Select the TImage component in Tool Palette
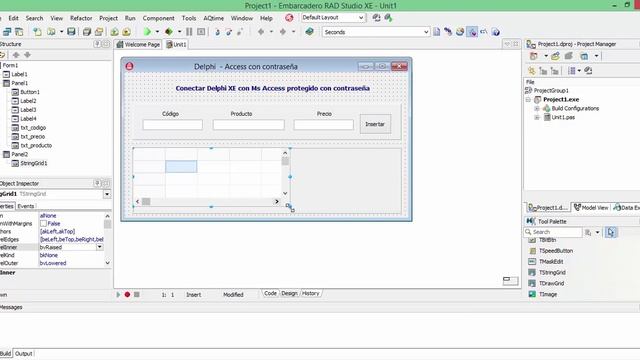The width and height of the screenshot is (640, 360). point(543,294)
